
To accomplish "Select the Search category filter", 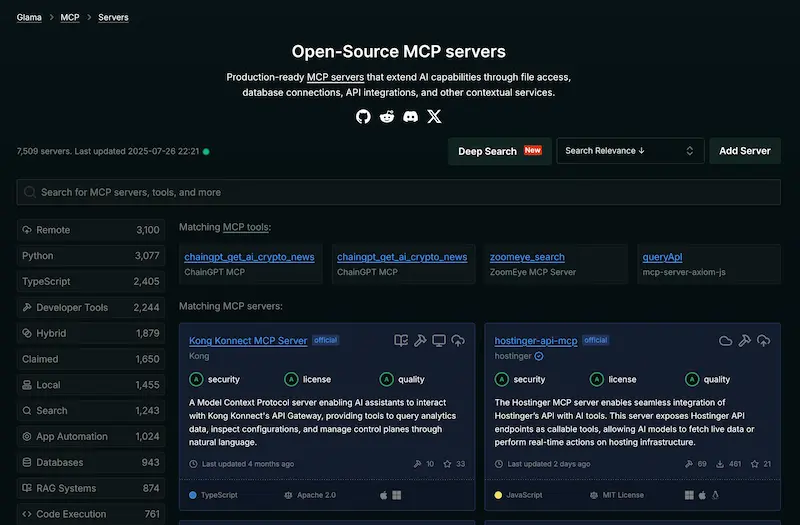I will point(91,410).
